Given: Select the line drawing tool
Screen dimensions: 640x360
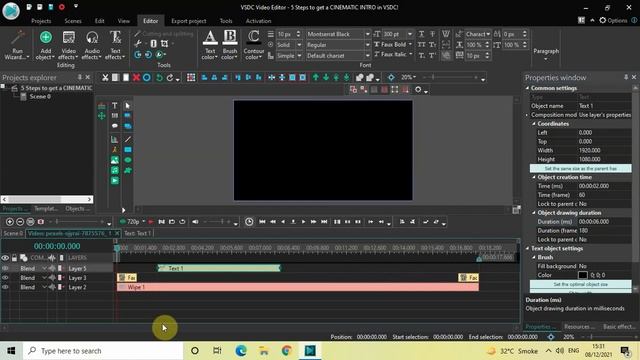Looking at the screenshot, I should point(128,139).
